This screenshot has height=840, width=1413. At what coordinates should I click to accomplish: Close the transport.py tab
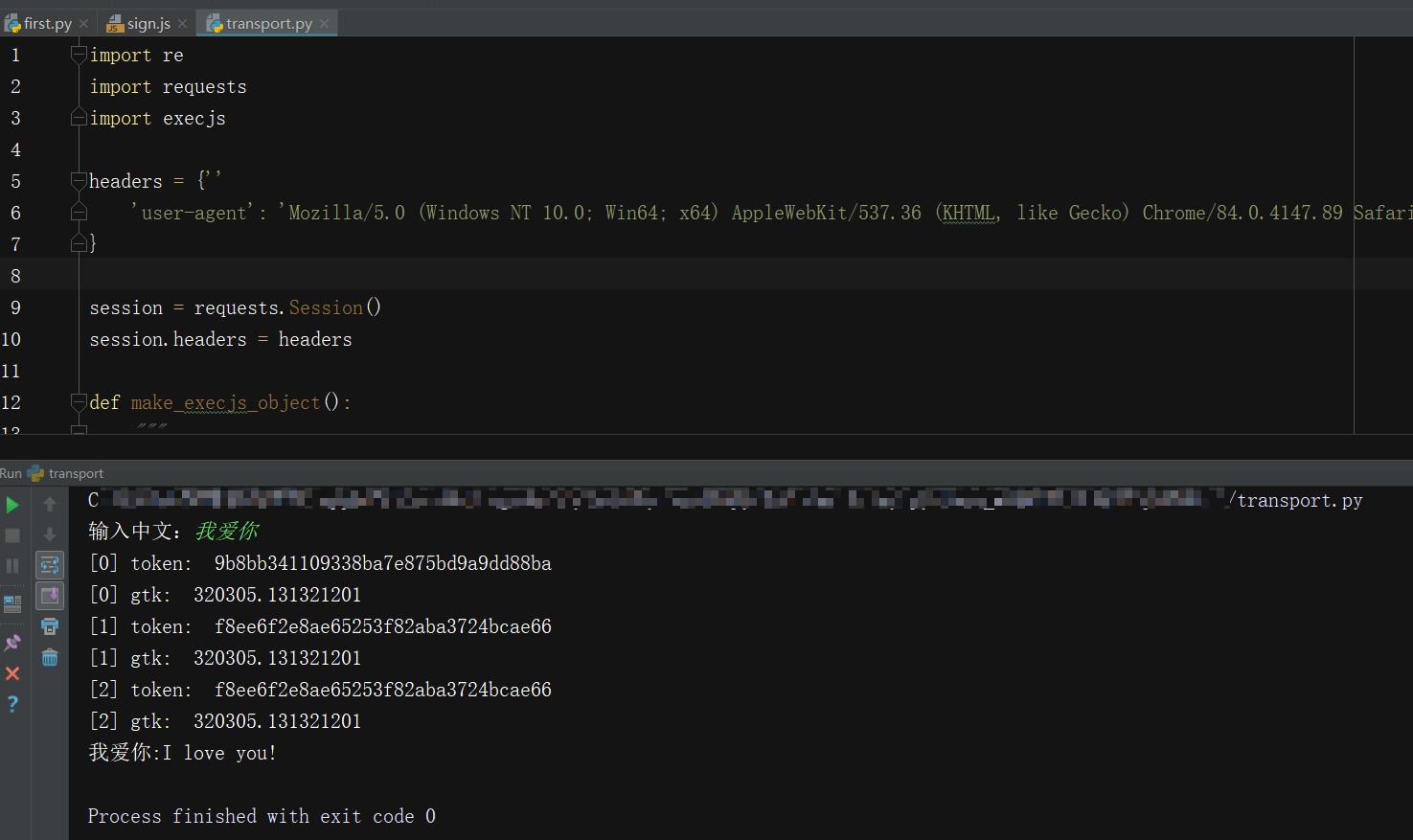(x=325, y=24)
